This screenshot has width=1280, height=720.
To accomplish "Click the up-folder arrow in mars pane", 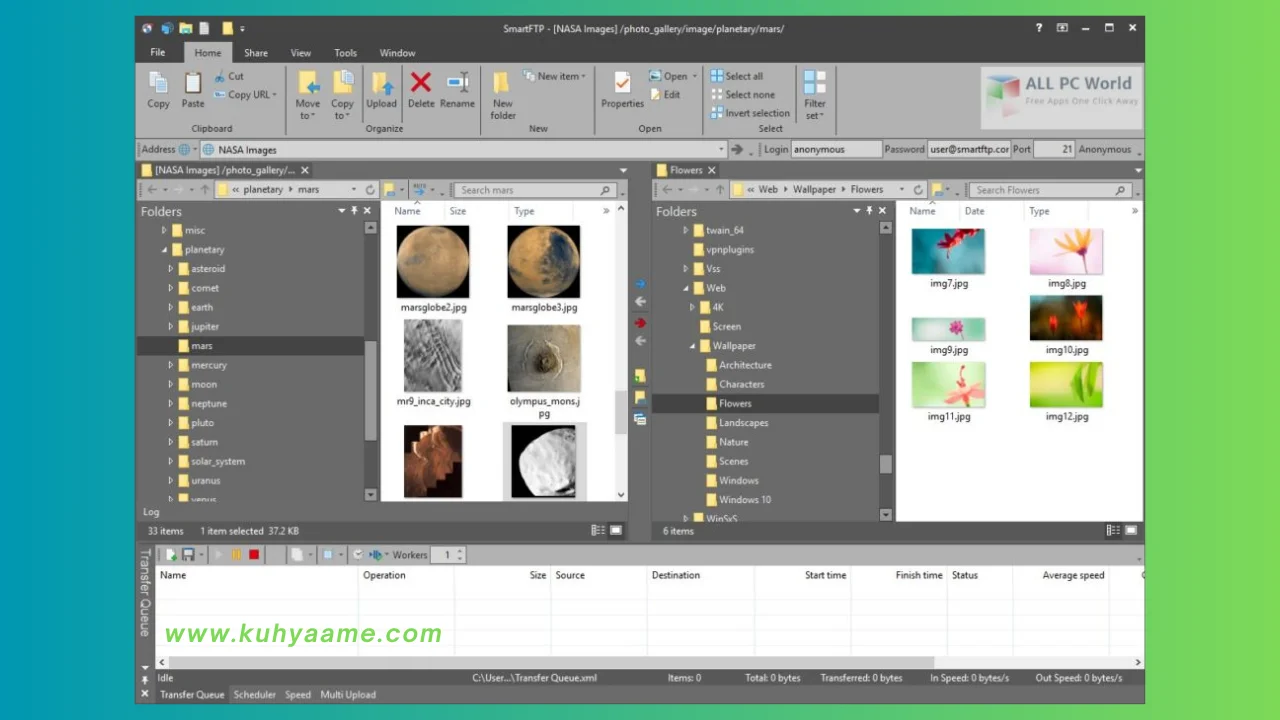I will [205, 189].
